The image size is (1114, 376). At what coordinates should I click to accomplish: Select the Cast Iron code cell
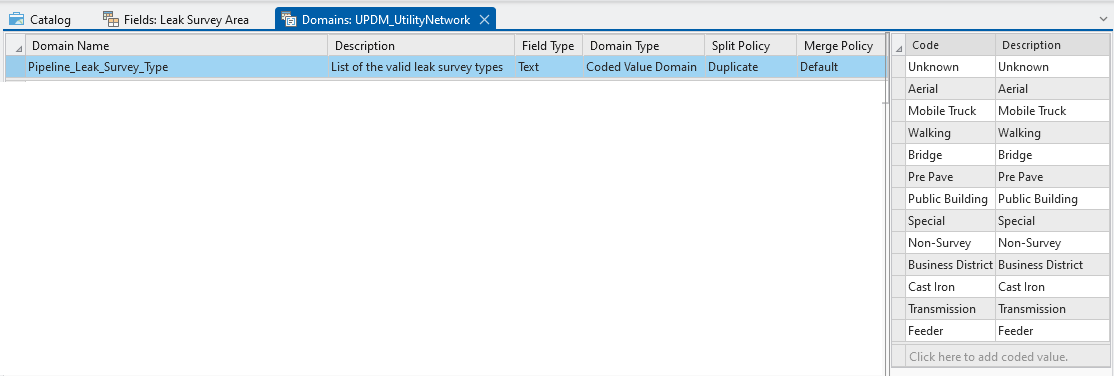click(951, 287)
